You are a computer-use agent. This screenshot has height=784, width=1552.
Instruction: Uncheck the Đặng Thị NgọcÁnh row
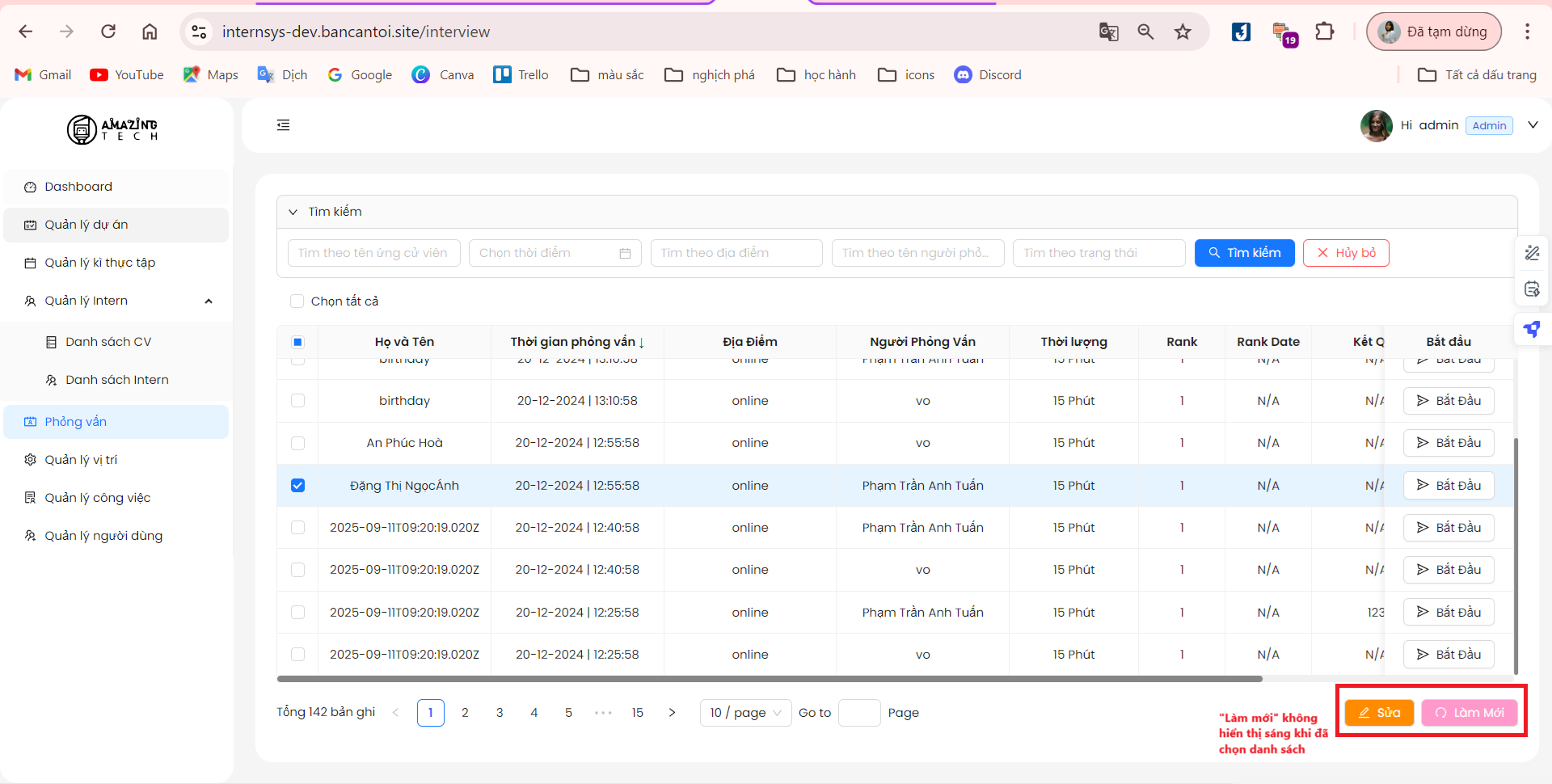coord(298,486)
